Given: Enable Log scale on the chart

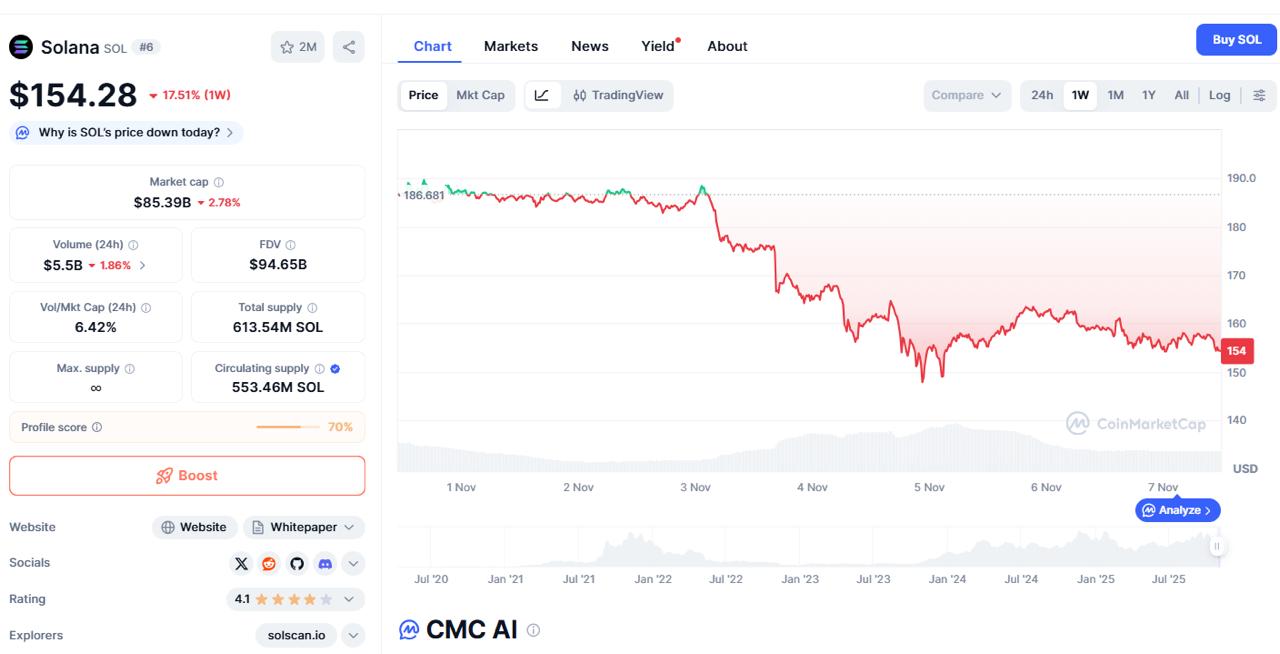Looking at the screenshot, I should (1219, 95).
